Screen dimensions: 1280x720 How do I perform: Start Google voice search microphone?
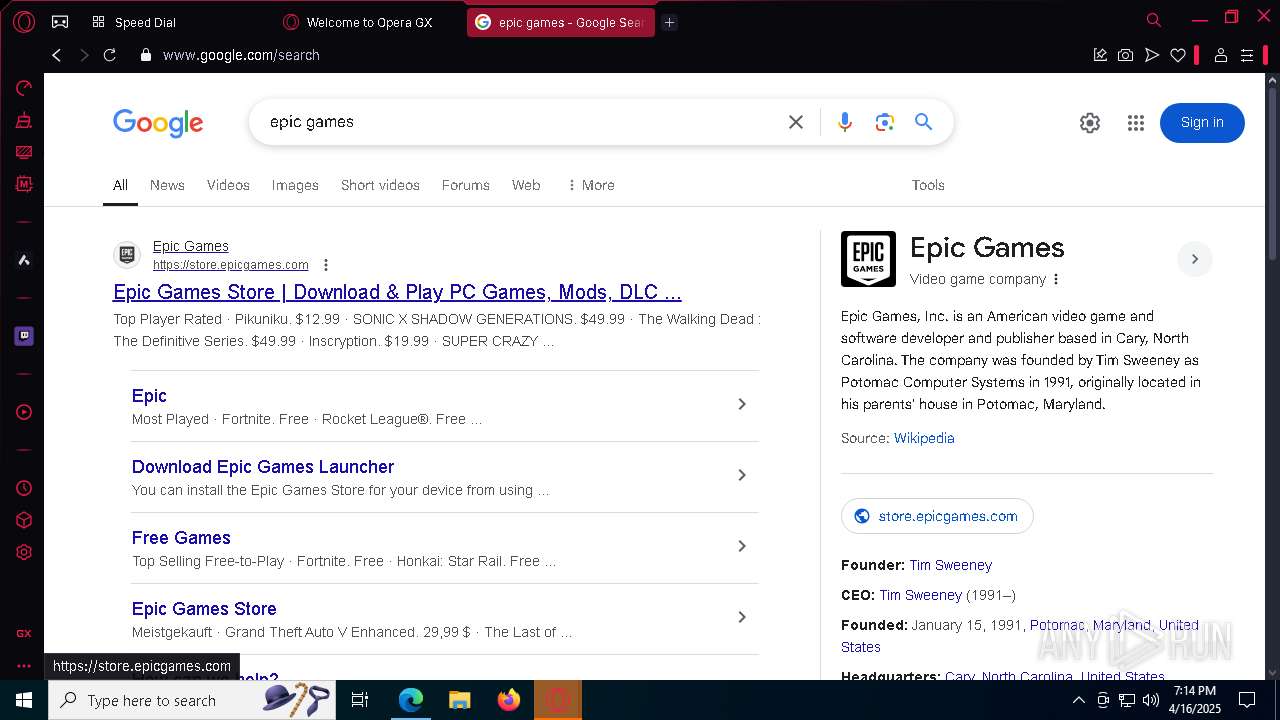[845, 122]
